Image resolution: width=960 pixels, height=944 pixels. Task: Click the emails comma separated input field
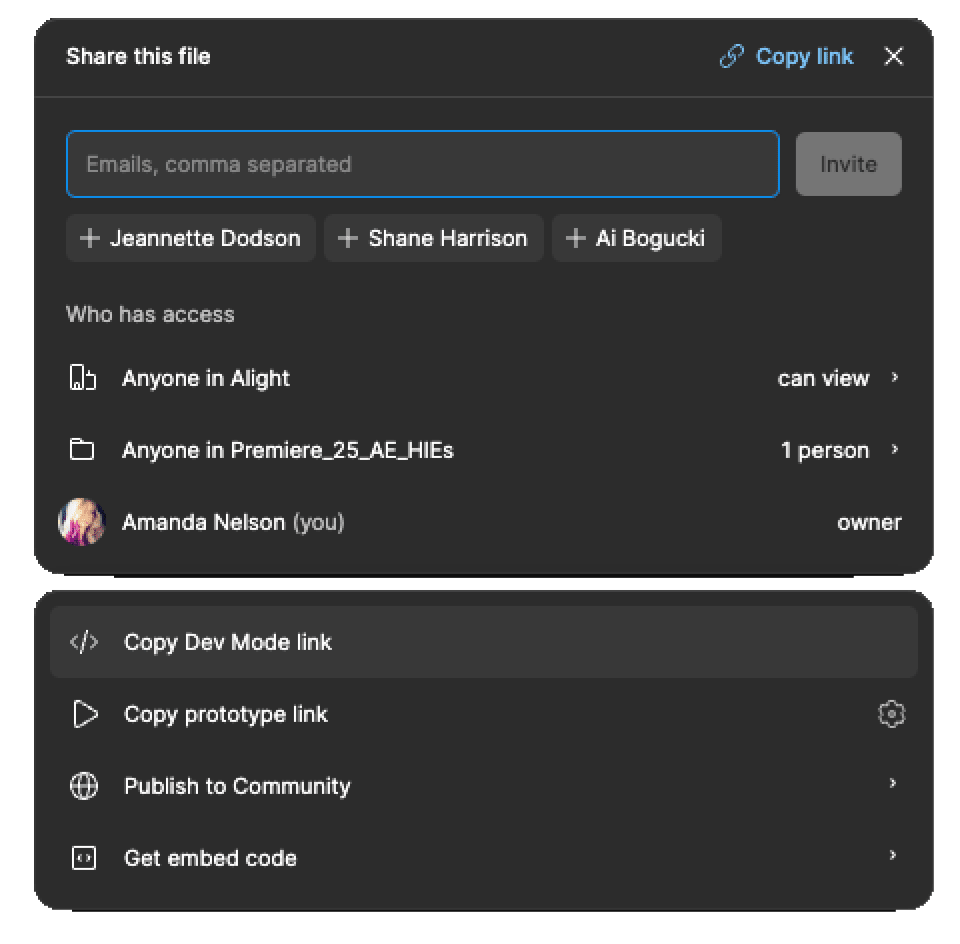tap(422, 164)
